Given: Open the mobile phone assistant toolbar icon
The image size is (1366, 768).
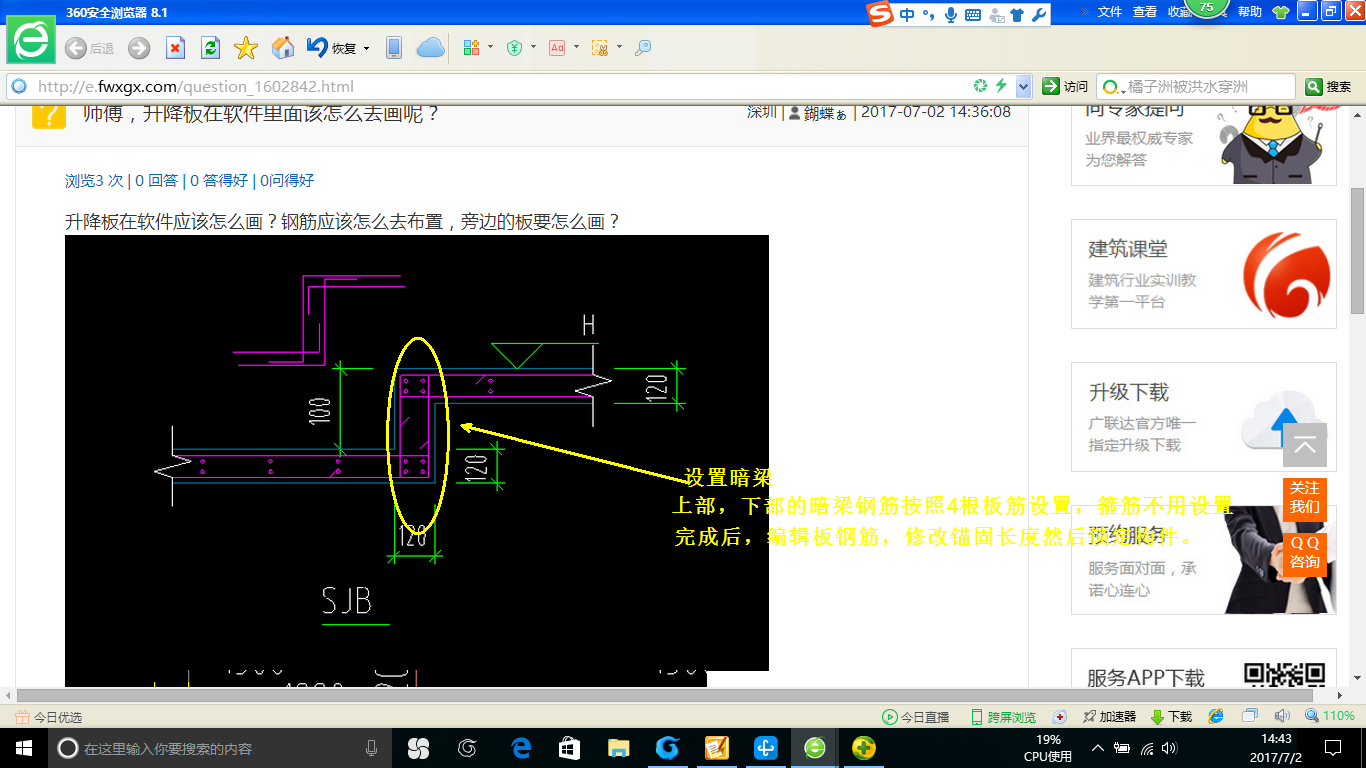Looking at the screenshot, I should [x=394, y=47].
